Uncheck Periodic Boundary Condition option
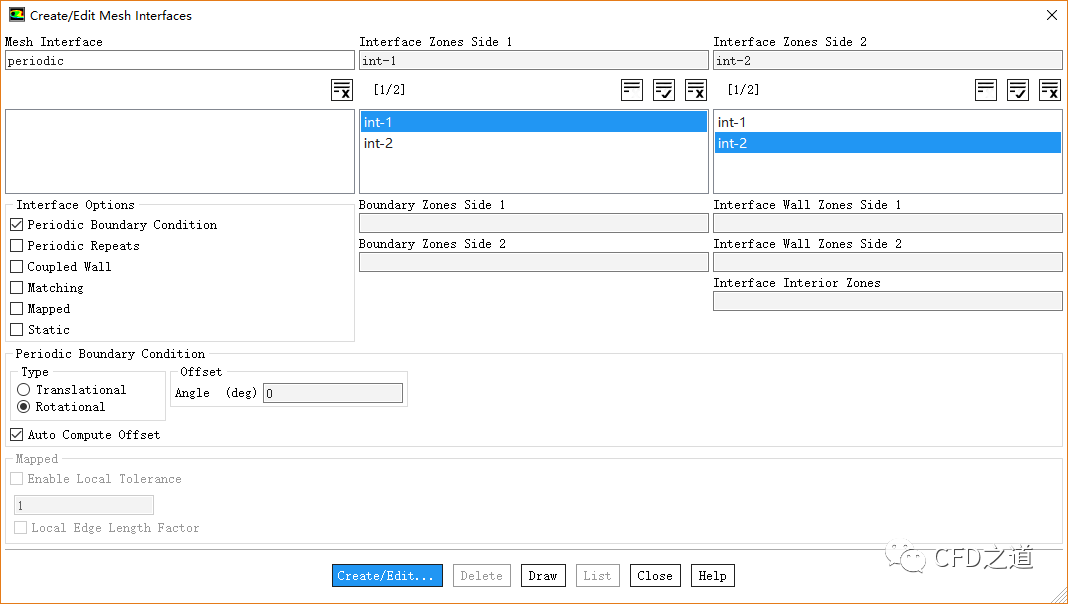 (x=17, y=225)
